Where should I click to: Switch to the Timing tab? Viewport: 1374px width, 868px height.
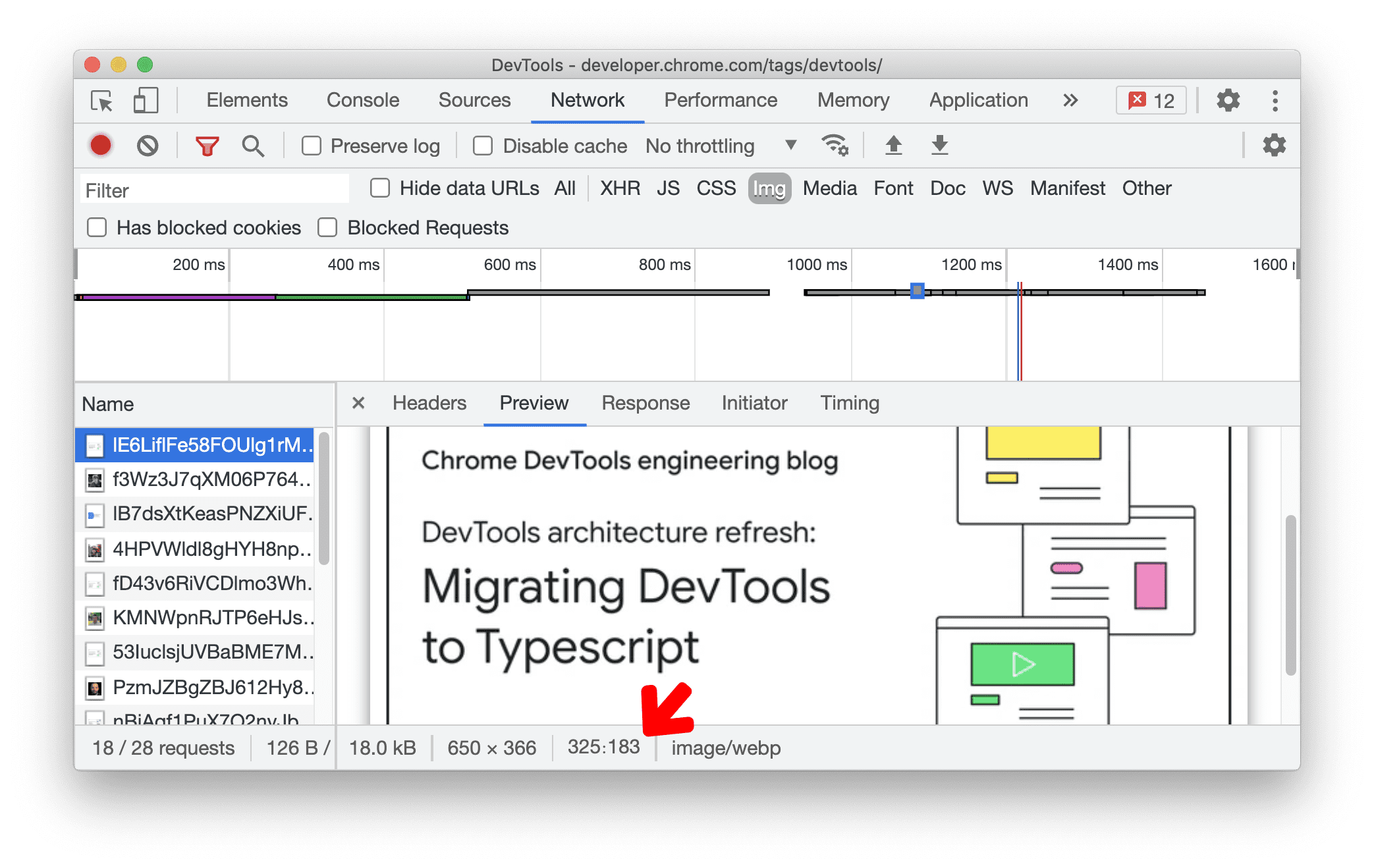849,404
